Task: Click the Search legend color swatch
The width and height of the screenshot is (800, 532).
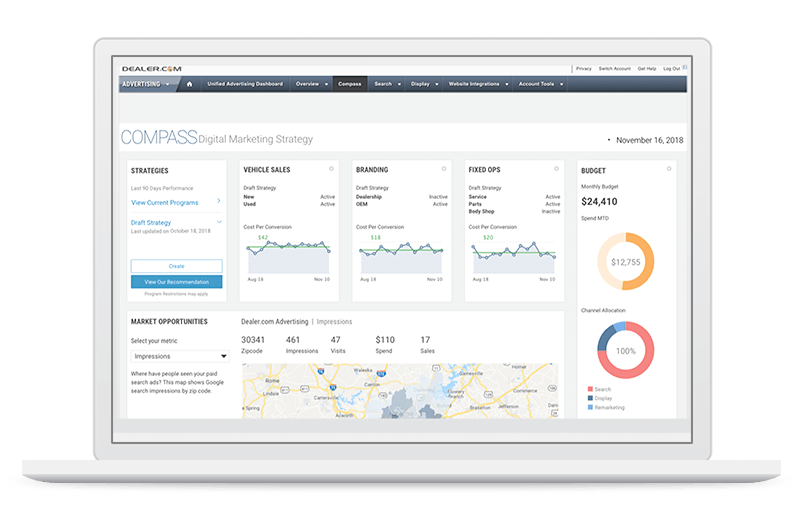Action: pos(590,389)
